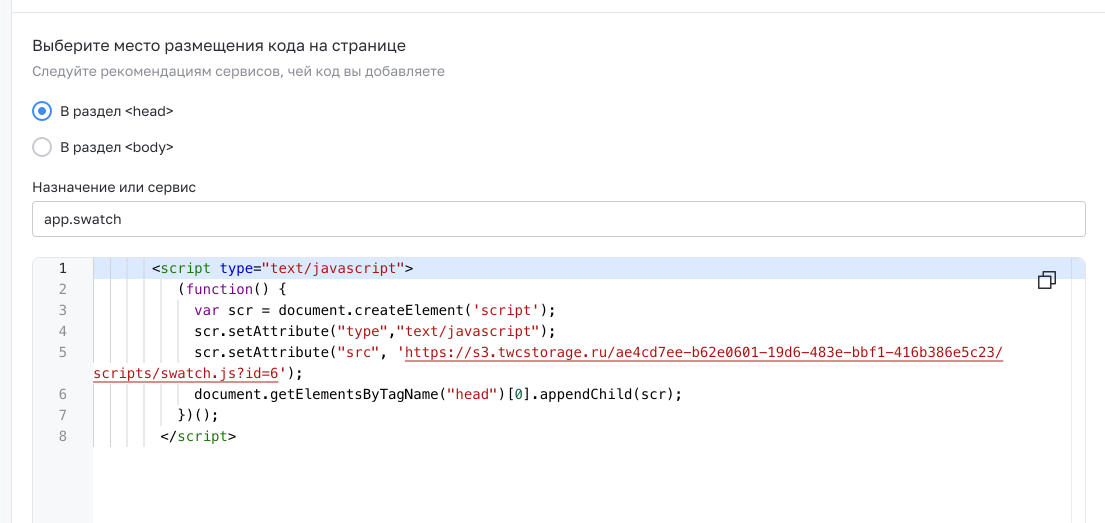Image resolution: width=1105 pixels, height=523 pixels.
Task: Click line number 5 in the gutter
Action: click(62, 352)
